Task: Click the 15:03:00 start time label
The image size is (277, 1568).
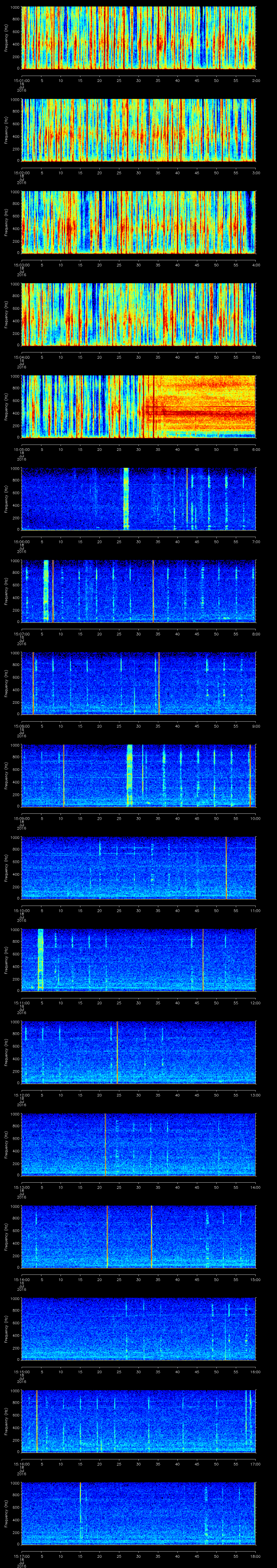Action: [21, 265]
